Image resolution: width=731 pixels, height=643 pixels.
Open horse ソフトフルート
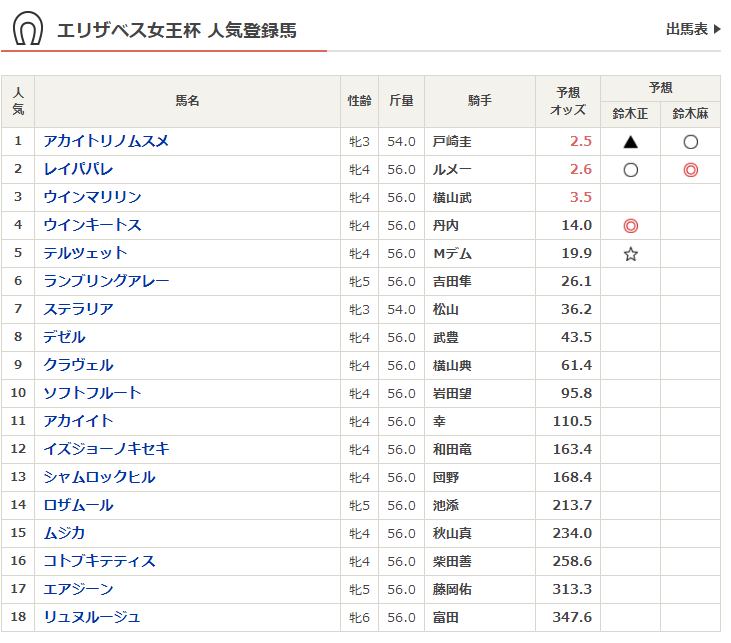point(92,393)
